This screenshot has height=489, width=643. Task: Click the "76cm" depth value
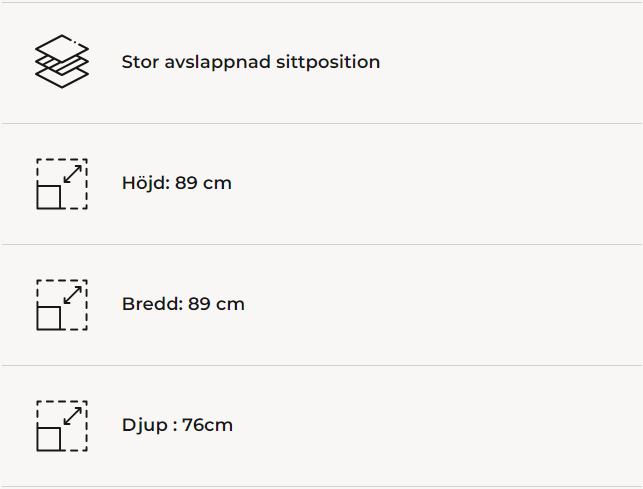[207, 425]
